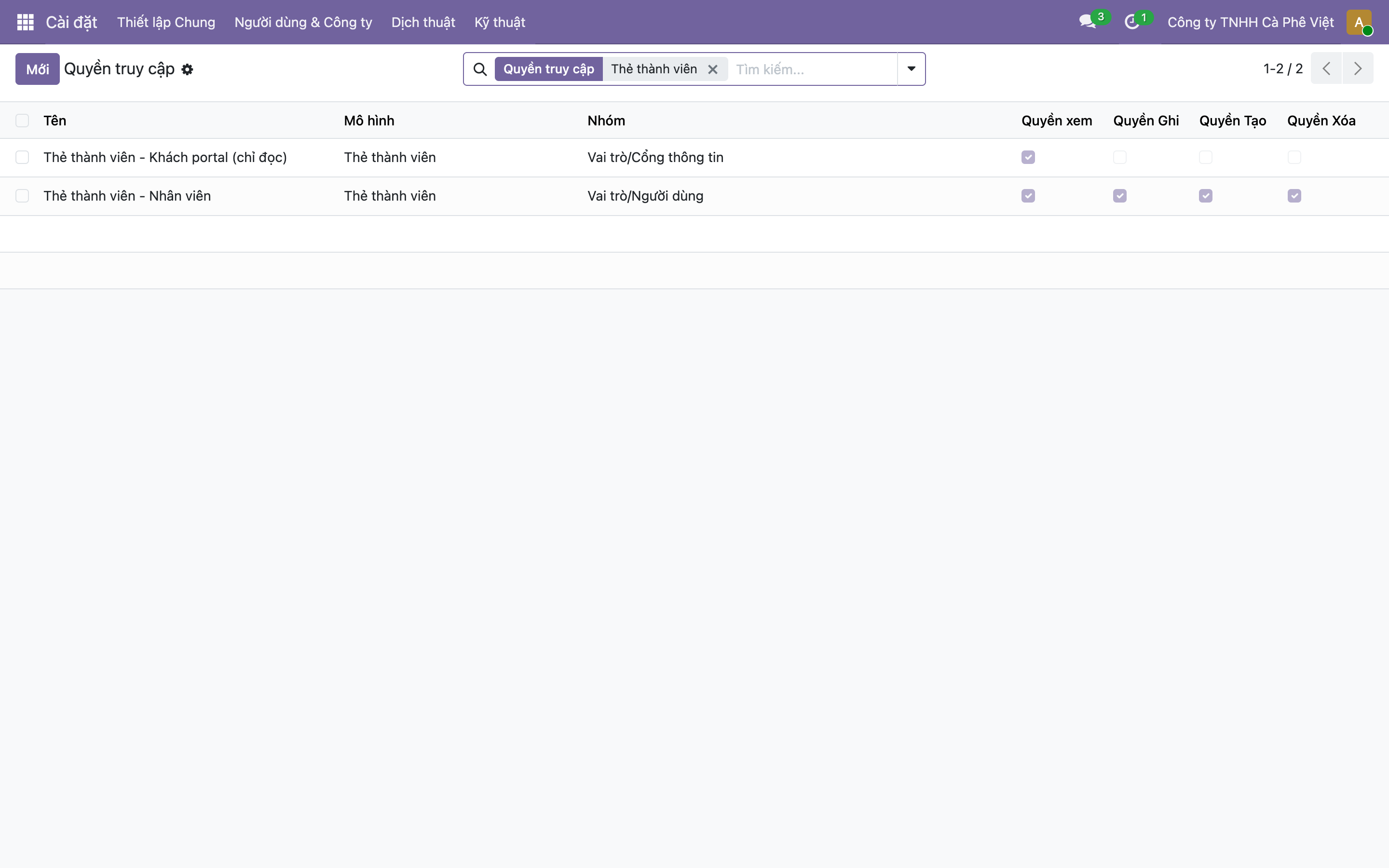Toggle Quyền Tạo for Khách portal row
1389x868 pixels.
(1206, 157)
